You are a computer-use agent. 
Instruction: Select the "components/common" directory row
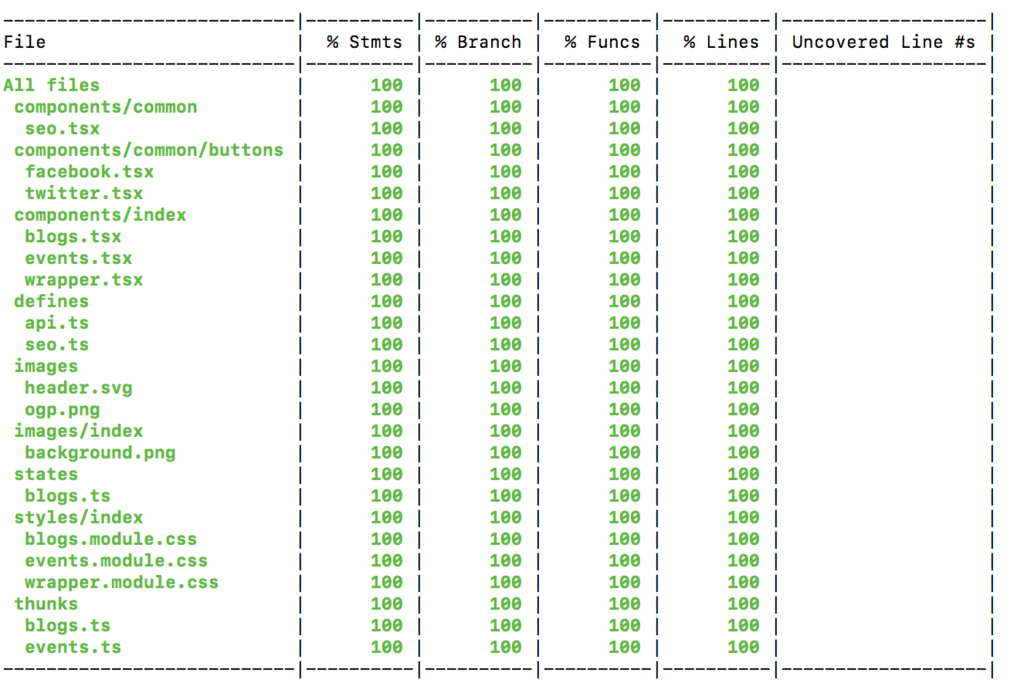[106, 107]
